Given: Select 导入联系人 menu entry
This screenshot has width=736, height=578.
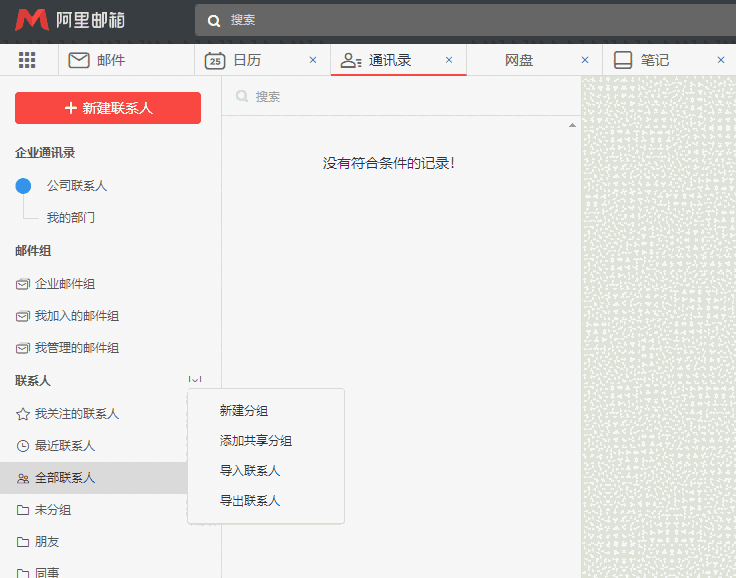Looking at the screenshot, I should pos(250,471).
